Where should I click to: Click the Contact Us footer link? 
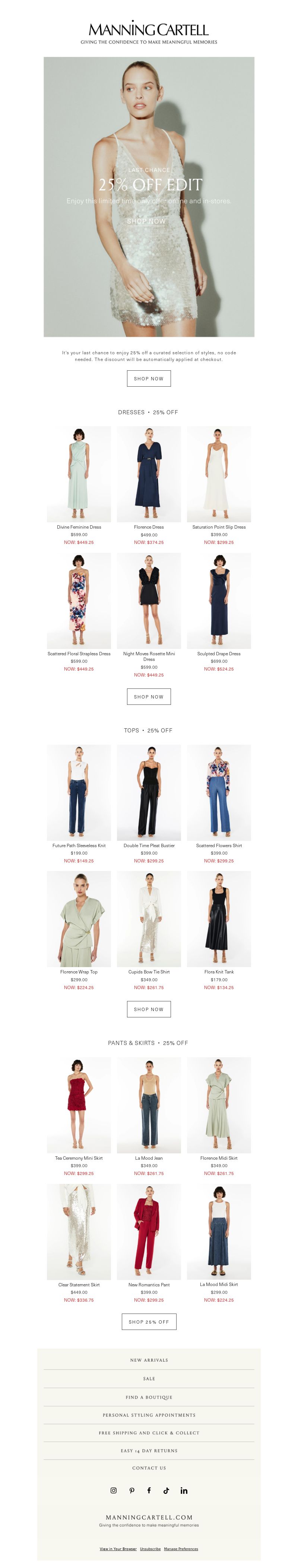pos(149,1467)
